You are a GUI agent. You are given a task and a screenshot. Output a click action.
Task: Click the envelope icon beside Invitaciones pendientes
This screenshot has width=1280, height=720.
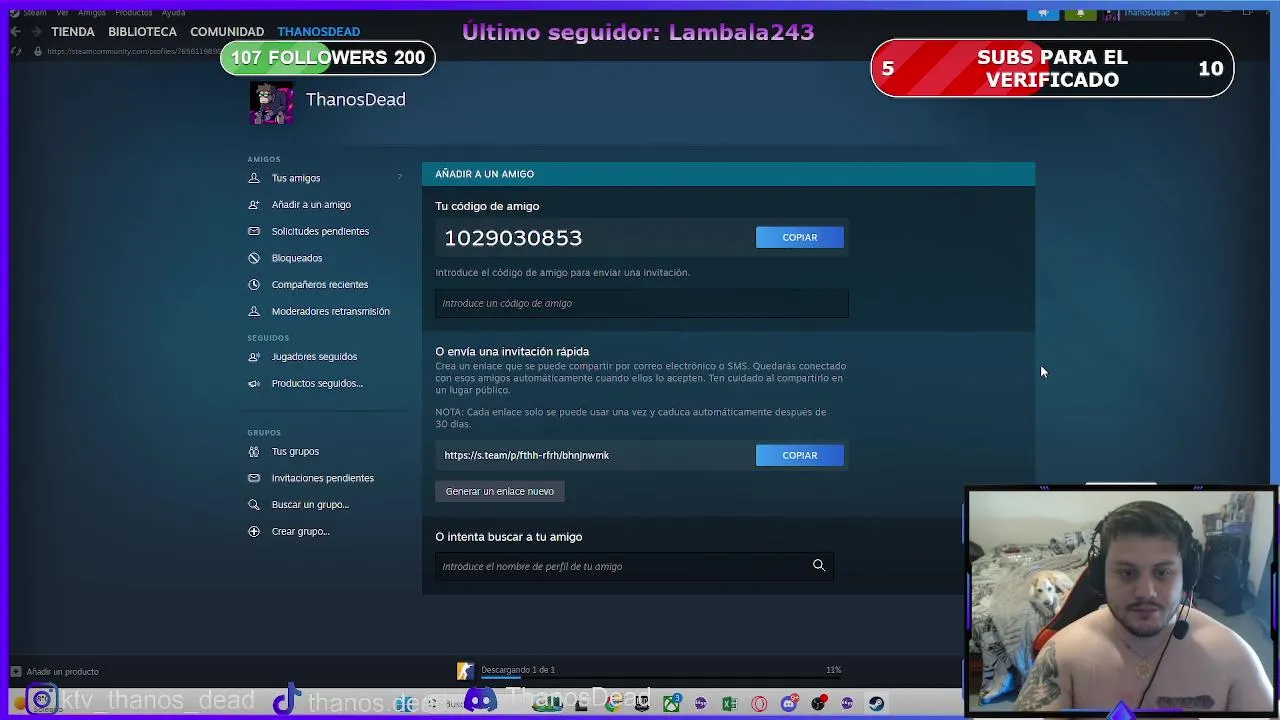tap(254, 478)
